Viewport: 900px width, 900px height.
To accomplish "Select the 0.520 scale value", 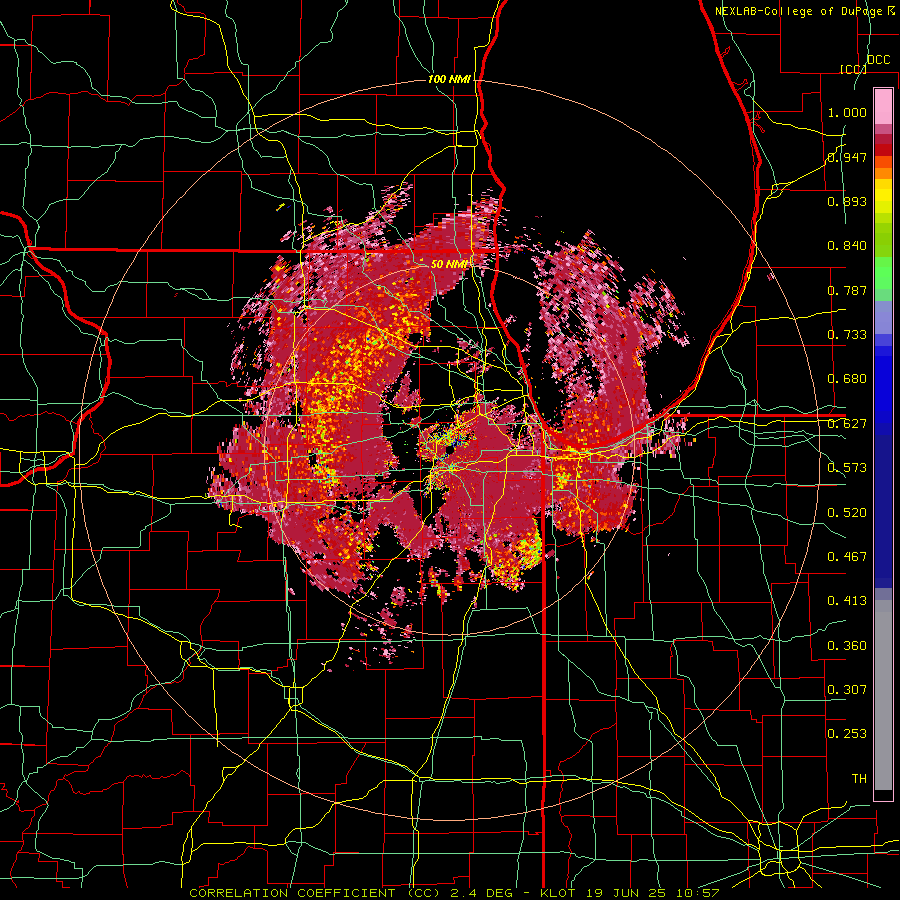I will click(847, 513).
